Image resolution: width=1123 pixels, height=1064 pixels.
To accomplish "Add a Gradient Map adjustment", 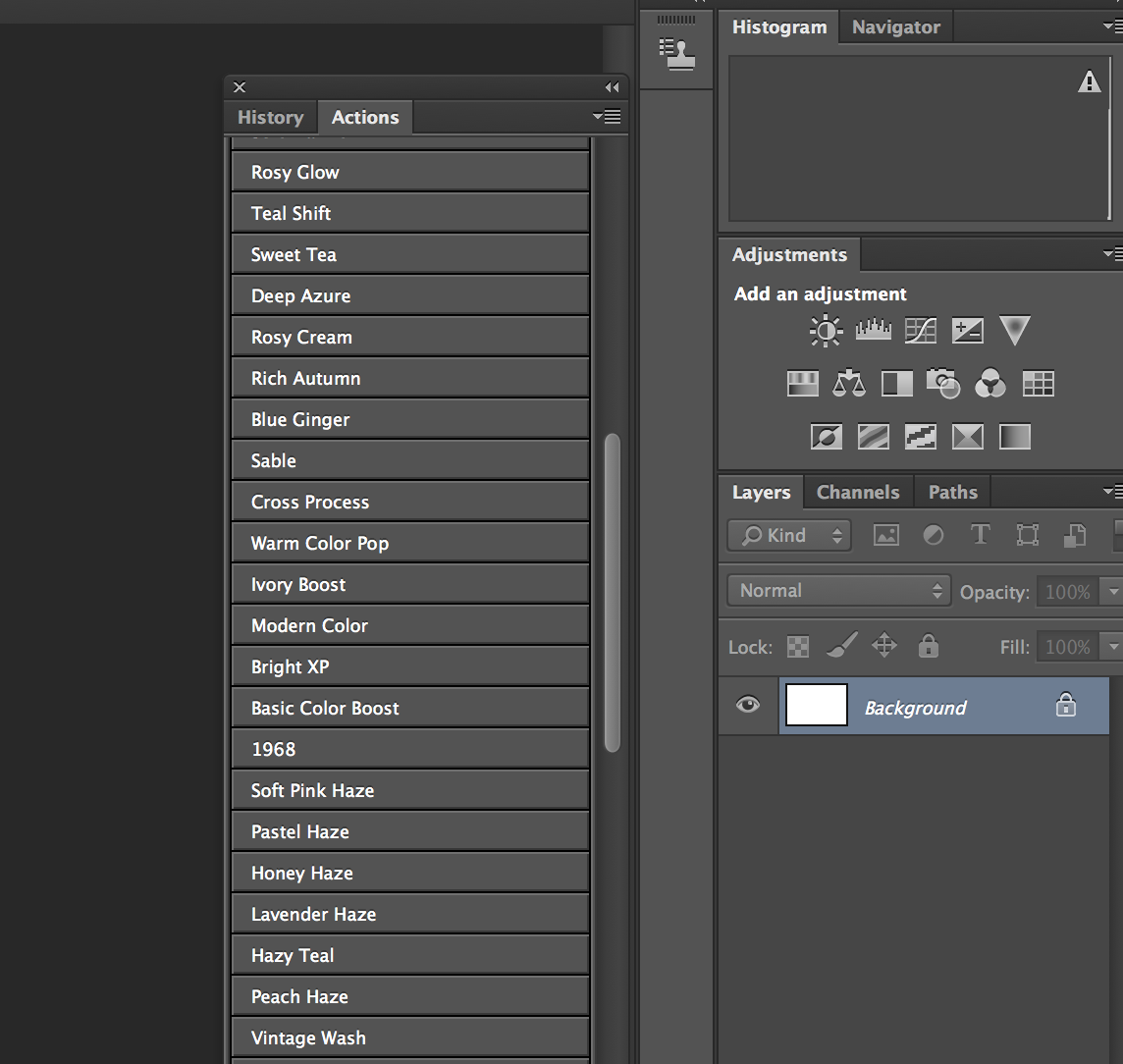I will coord(1015,436).
